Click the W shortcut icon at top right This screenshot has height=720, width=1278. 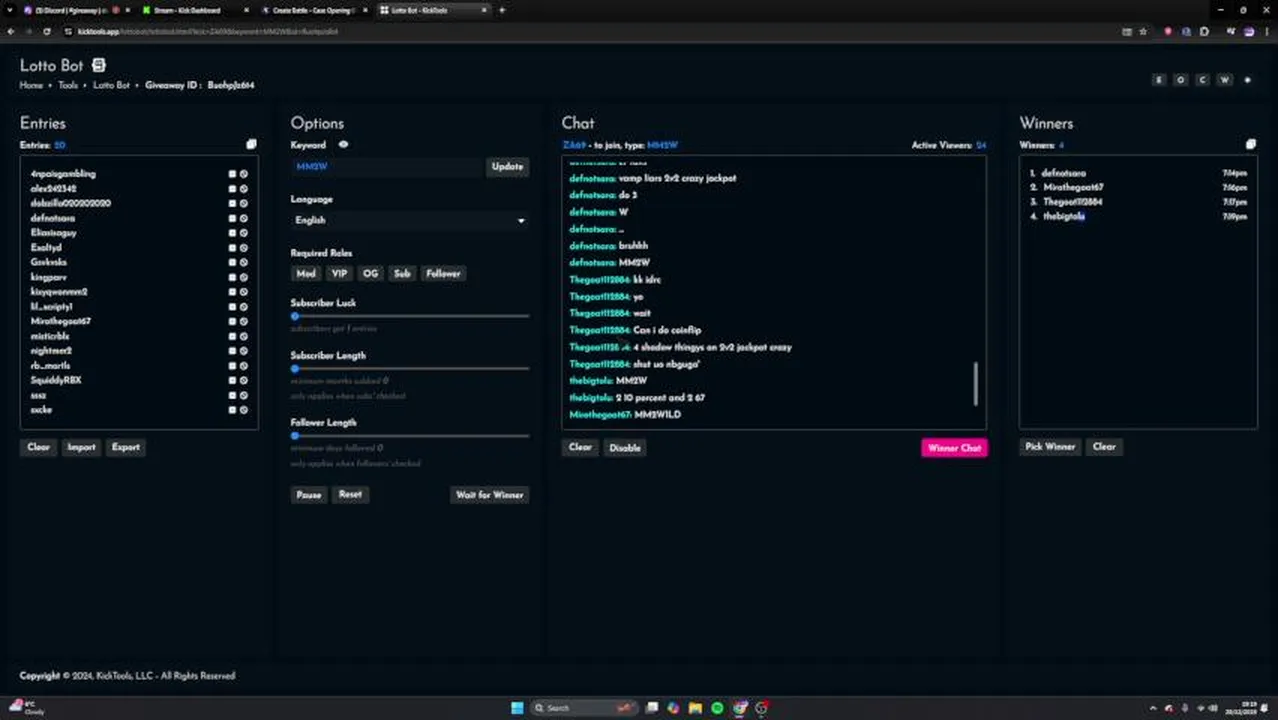click(1225, 80)
